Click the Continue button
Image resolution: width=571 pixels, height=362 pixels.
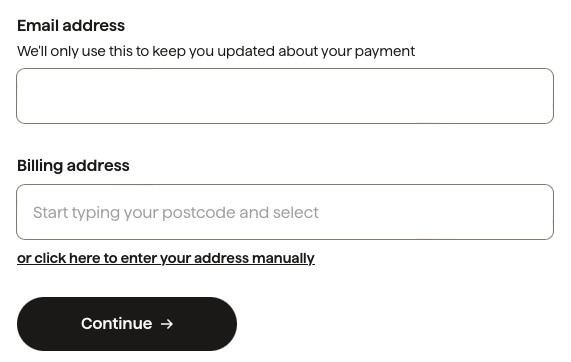click(x=127, y=324)
